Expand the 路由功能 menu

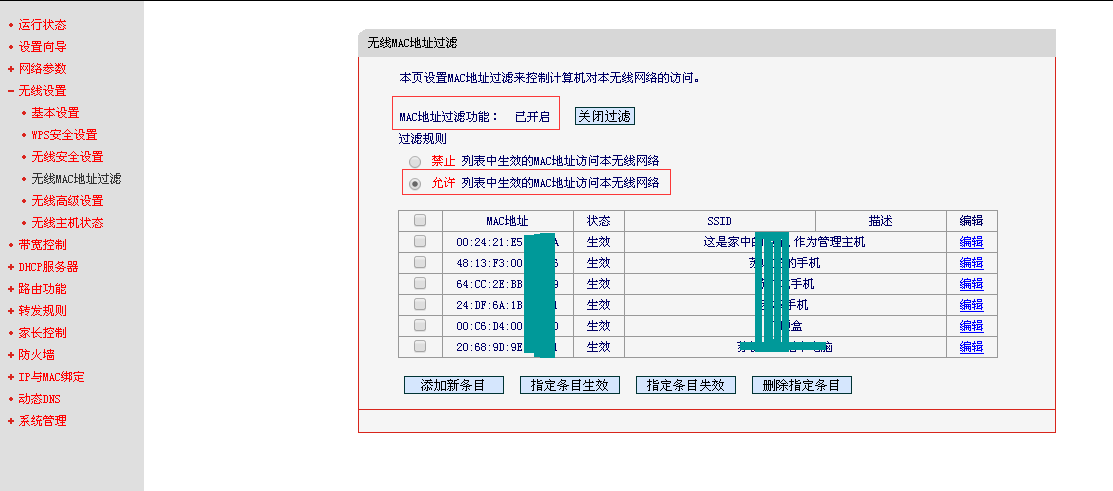(43, 289)
